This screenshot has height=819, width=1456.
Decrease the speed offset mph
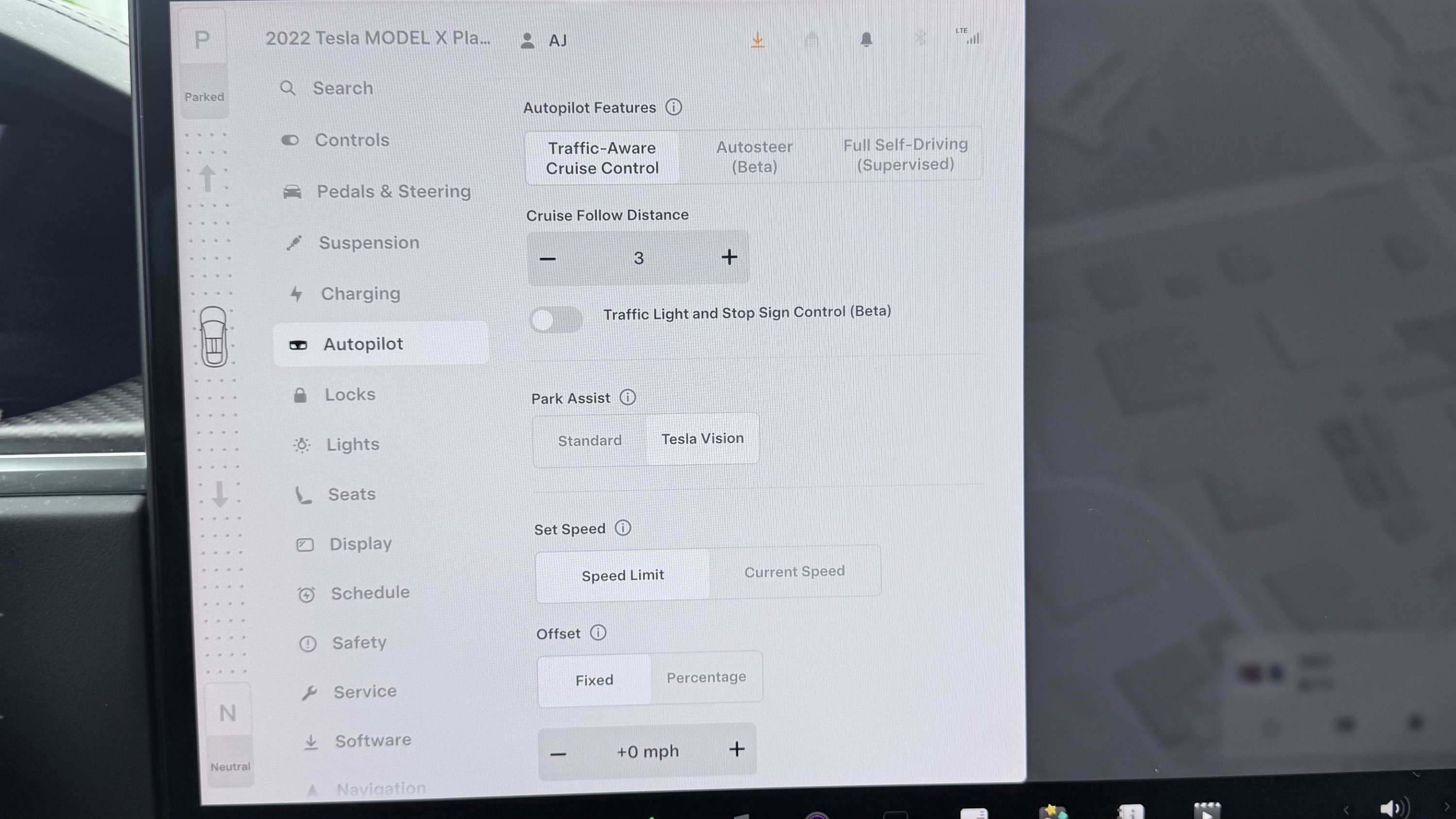tap(558, 753)
